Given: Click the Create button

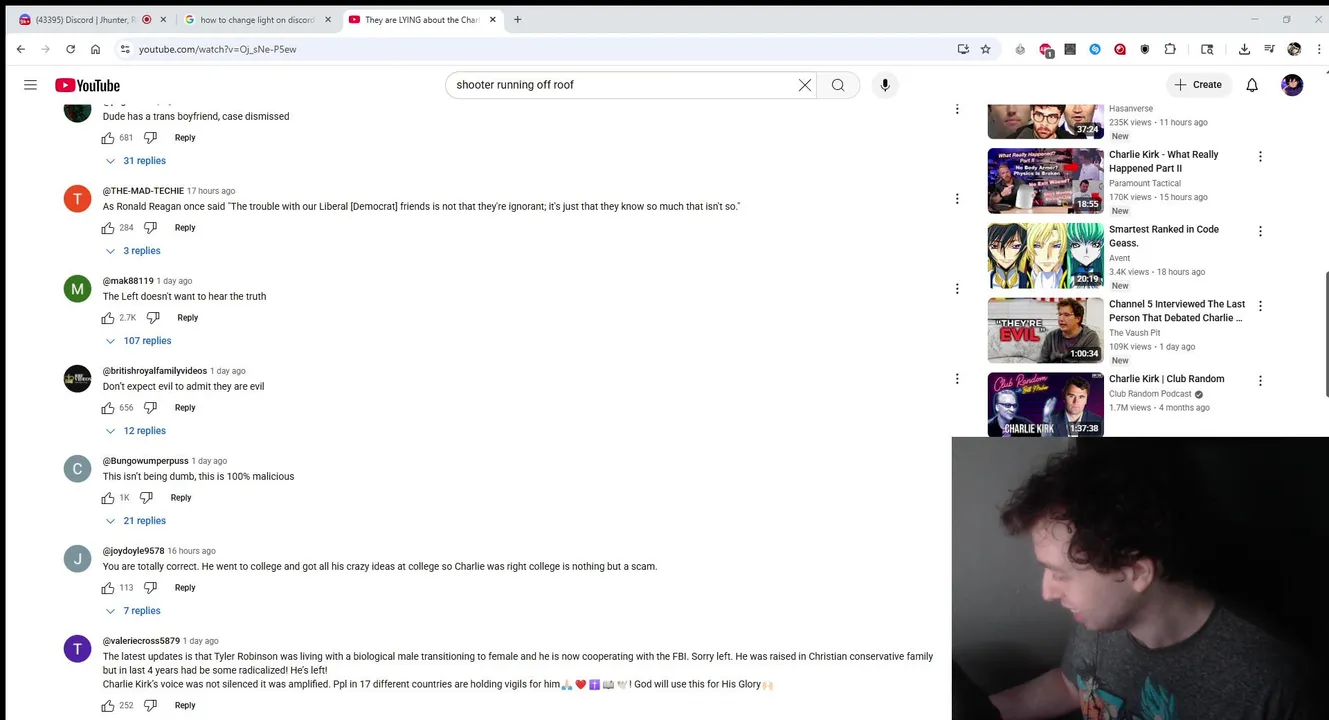Looking at the screenshot, I should [1198, 85].
